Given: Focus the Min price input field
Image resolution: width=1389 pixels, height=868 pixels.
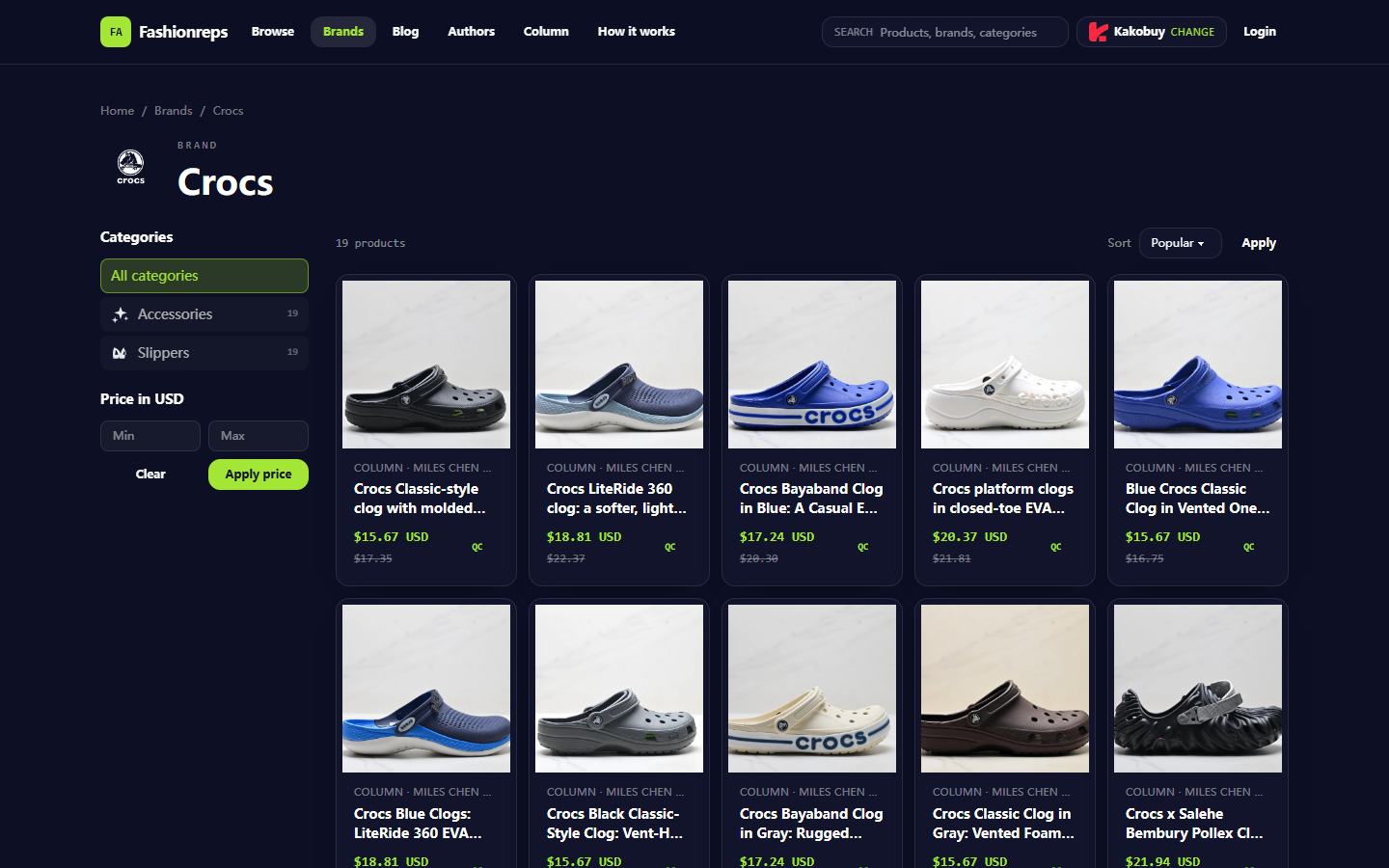Looking at the screenshot, I should 150,436.
